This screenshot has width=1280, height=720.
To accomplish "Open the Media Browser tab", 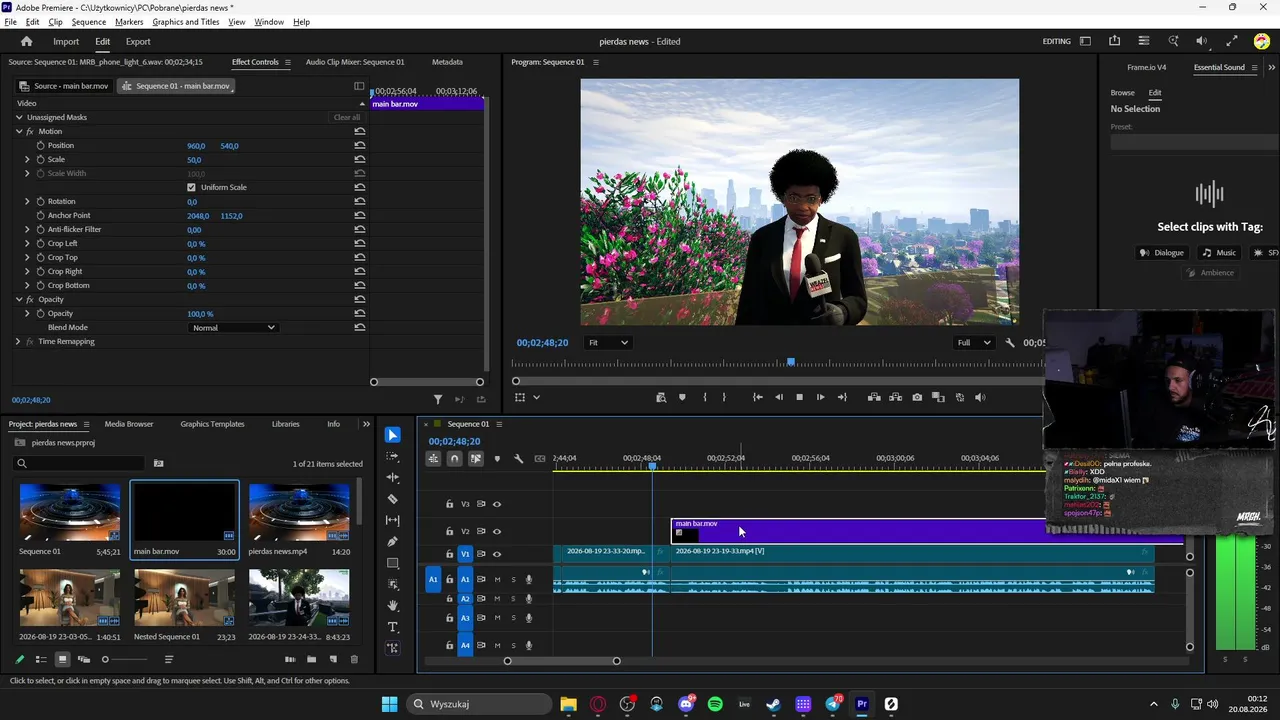I will pyautogui.click(x=129, y=424).
